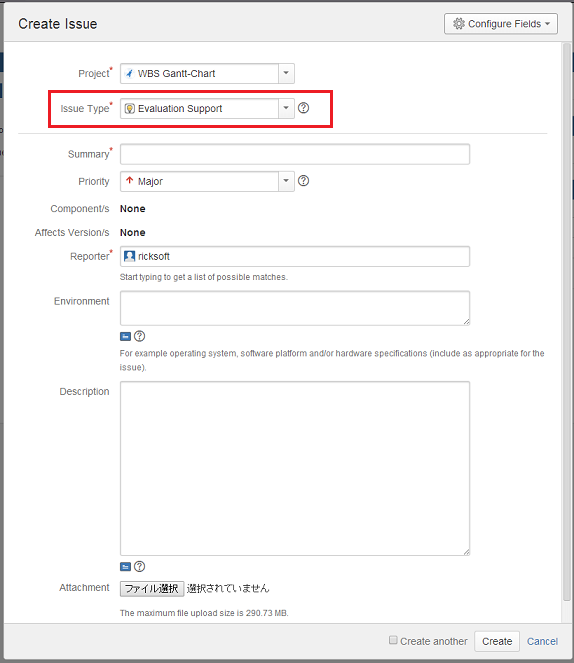Open Priority help question-mark icon
574x663 pixels.
(x=303, y=181)
